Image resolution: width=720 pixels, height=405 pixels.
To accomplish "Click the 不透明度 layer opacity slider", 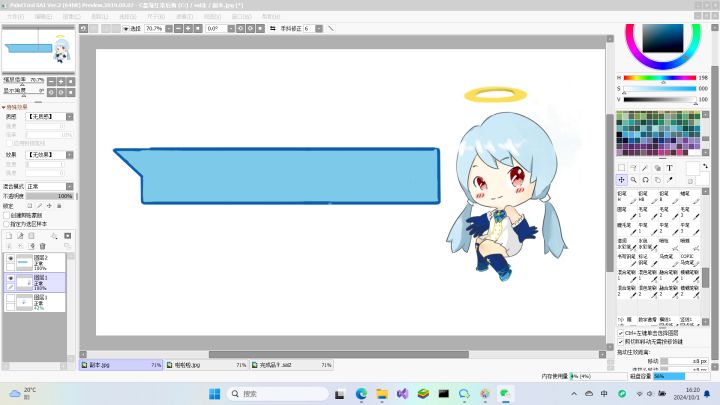I will point(49,196).
